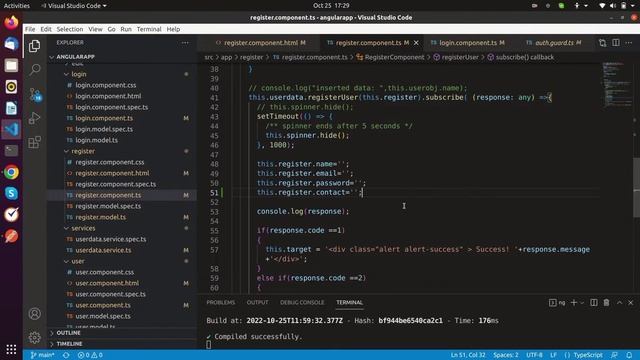Kill the terminal with the trash icon
This screenshot has height=360, width=640.
click(x=607, y=302)
